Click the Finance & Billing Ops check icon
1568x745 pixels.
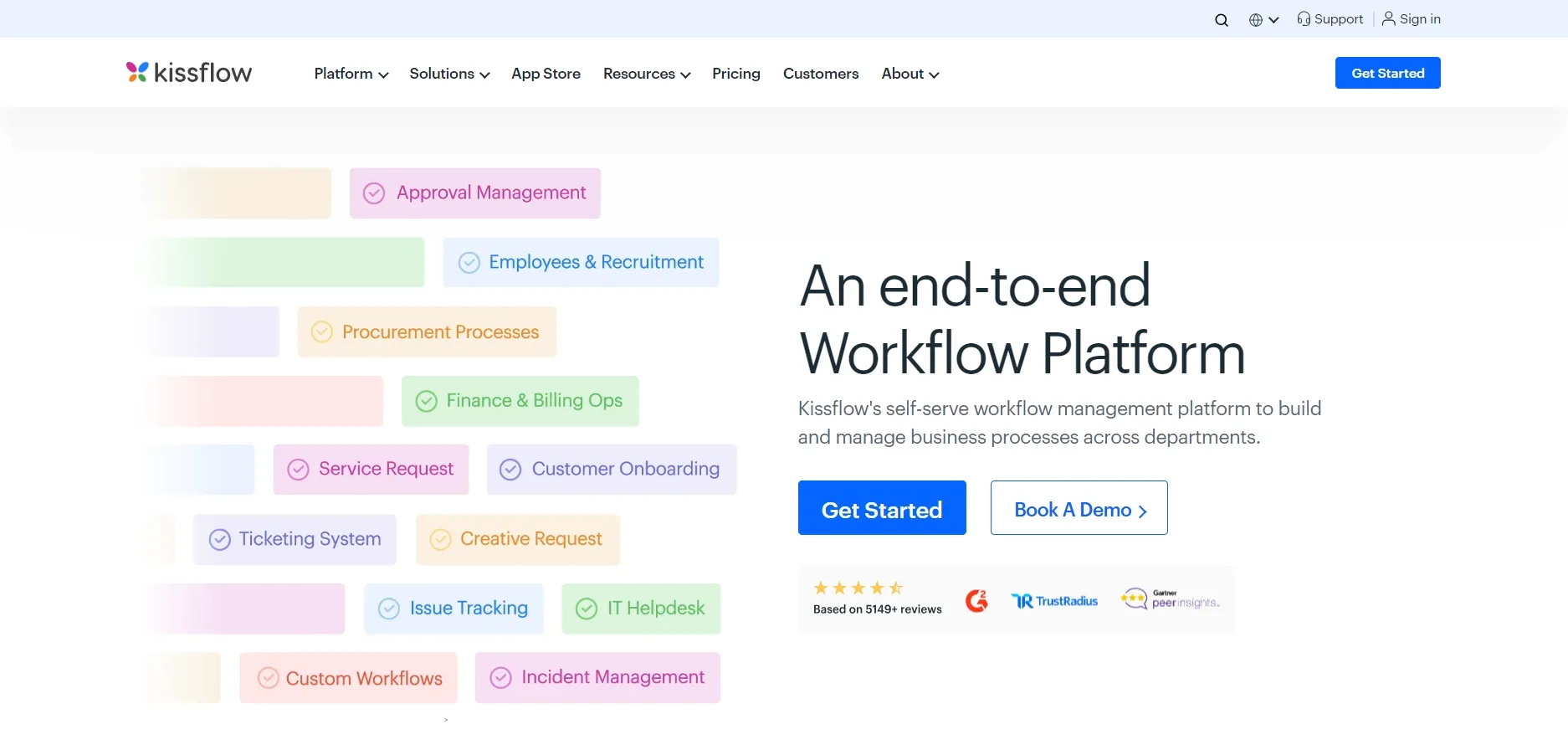click(x=427, y=401)
